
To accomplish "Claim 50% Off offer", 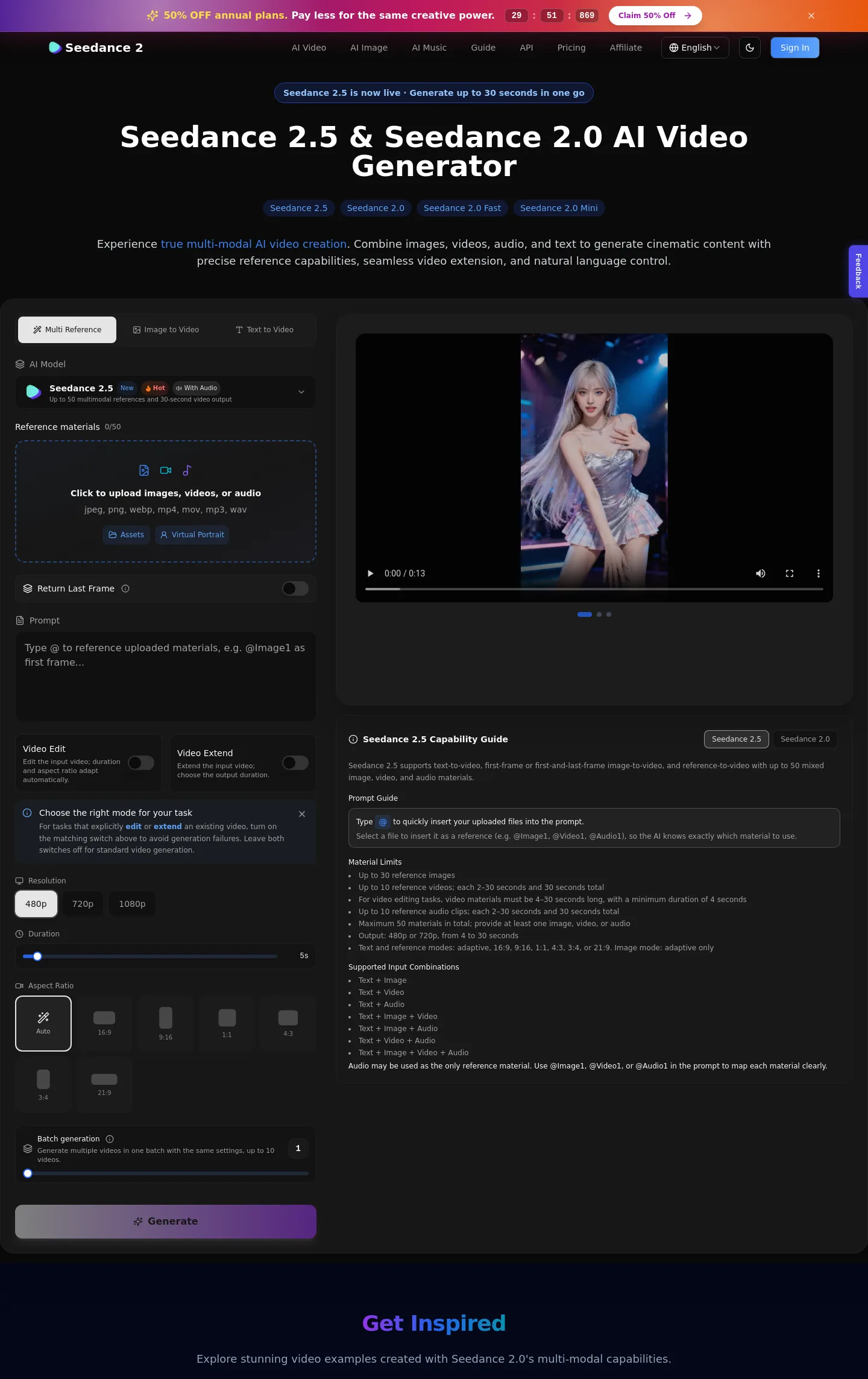I will 655,16.
